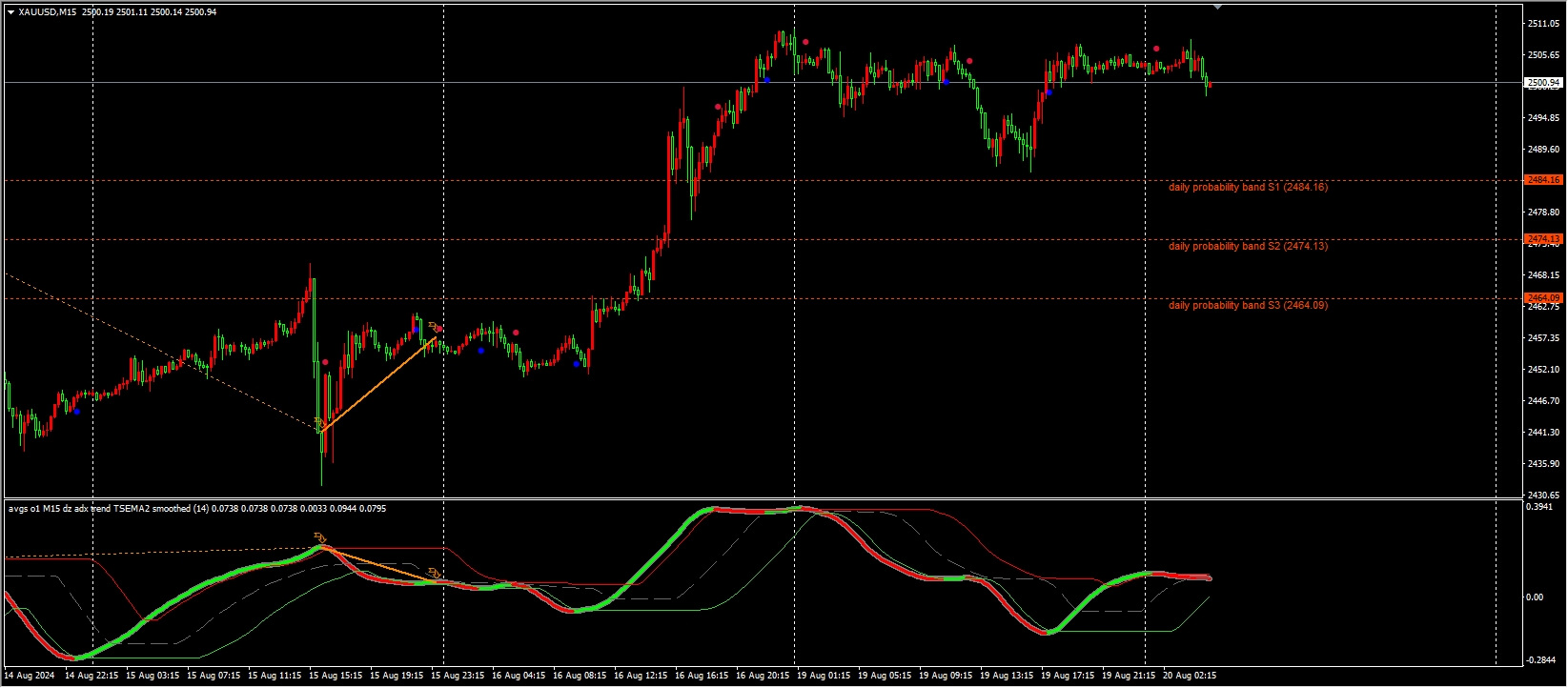
Task: Click the '19 Aug 09:15' time label
Action: pyautogui.click(x=946, y=677)
